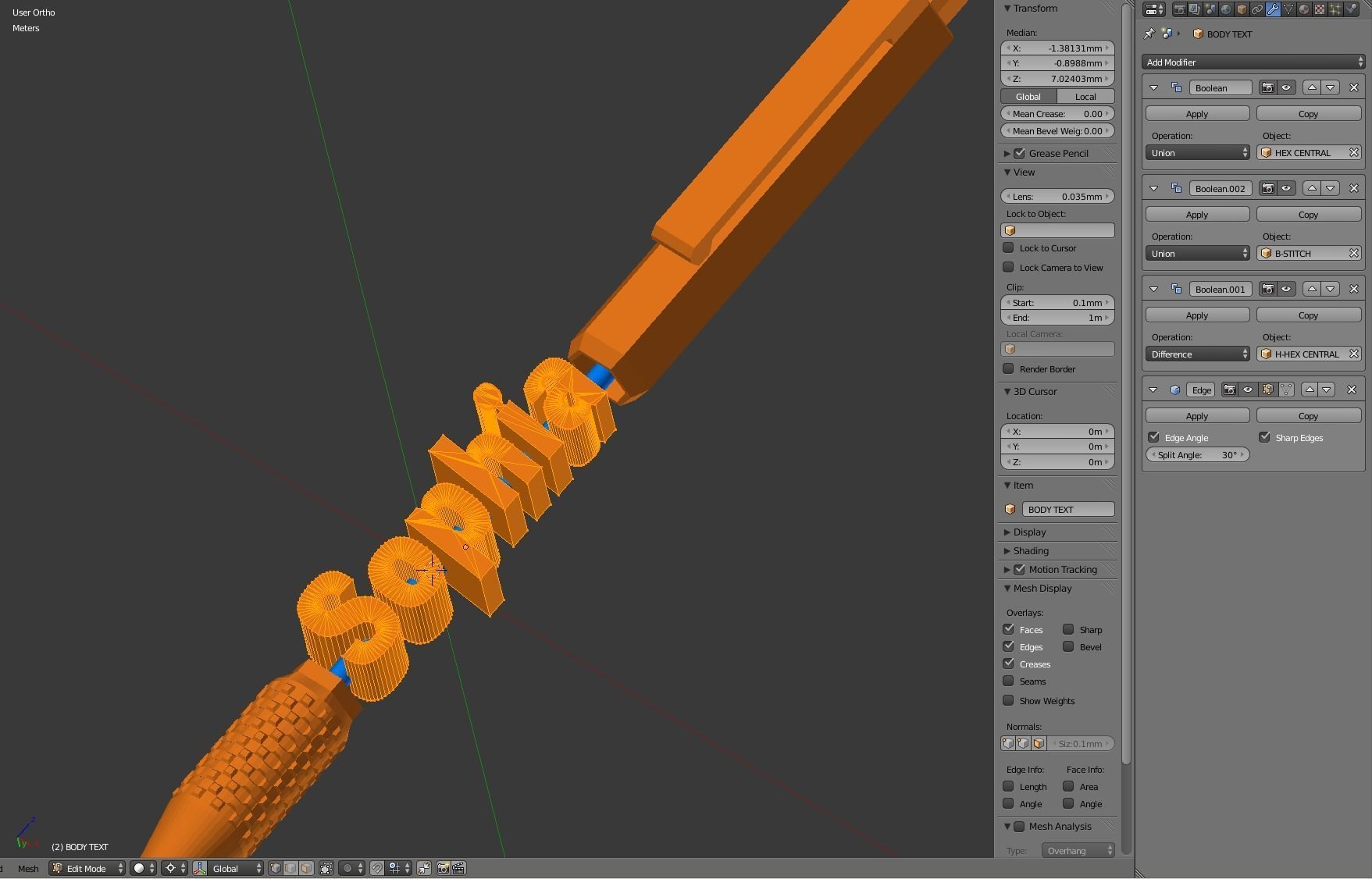Click the pin ID icon
The image size is (1372, 879).
pos(1149,34)
